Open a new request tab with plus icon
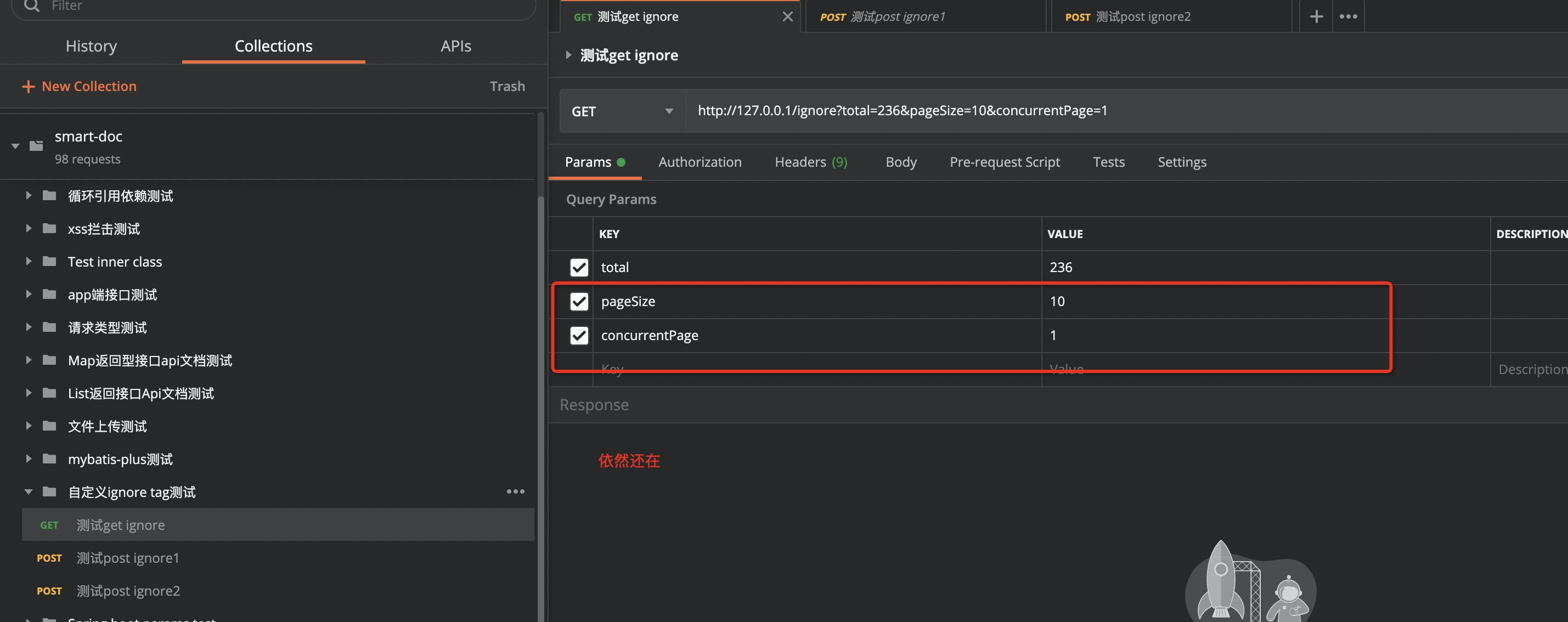Viewport: 1568px width, 622px height. click(1316, 16)
